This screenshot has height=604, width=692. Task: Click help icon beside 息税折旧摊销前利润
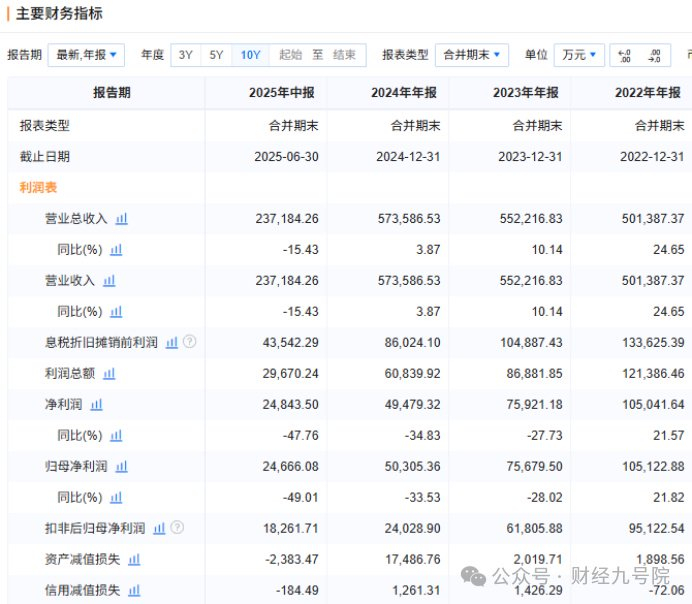pyautogui.click(x=189, y=342)
